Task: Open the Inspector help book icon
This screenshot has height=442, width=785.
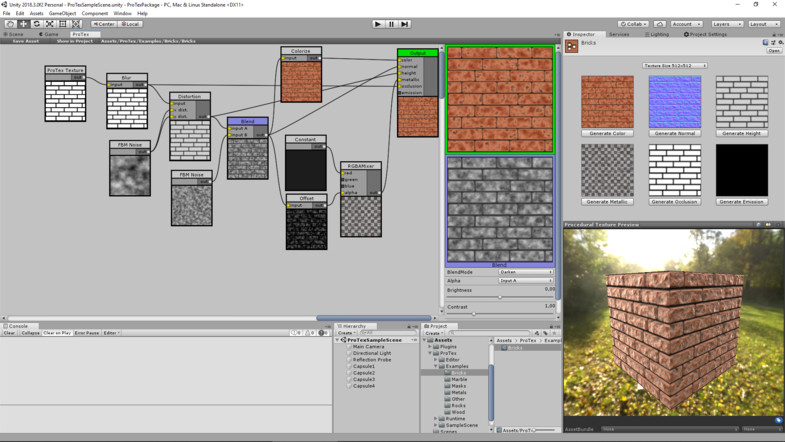Action: (765, 43)
